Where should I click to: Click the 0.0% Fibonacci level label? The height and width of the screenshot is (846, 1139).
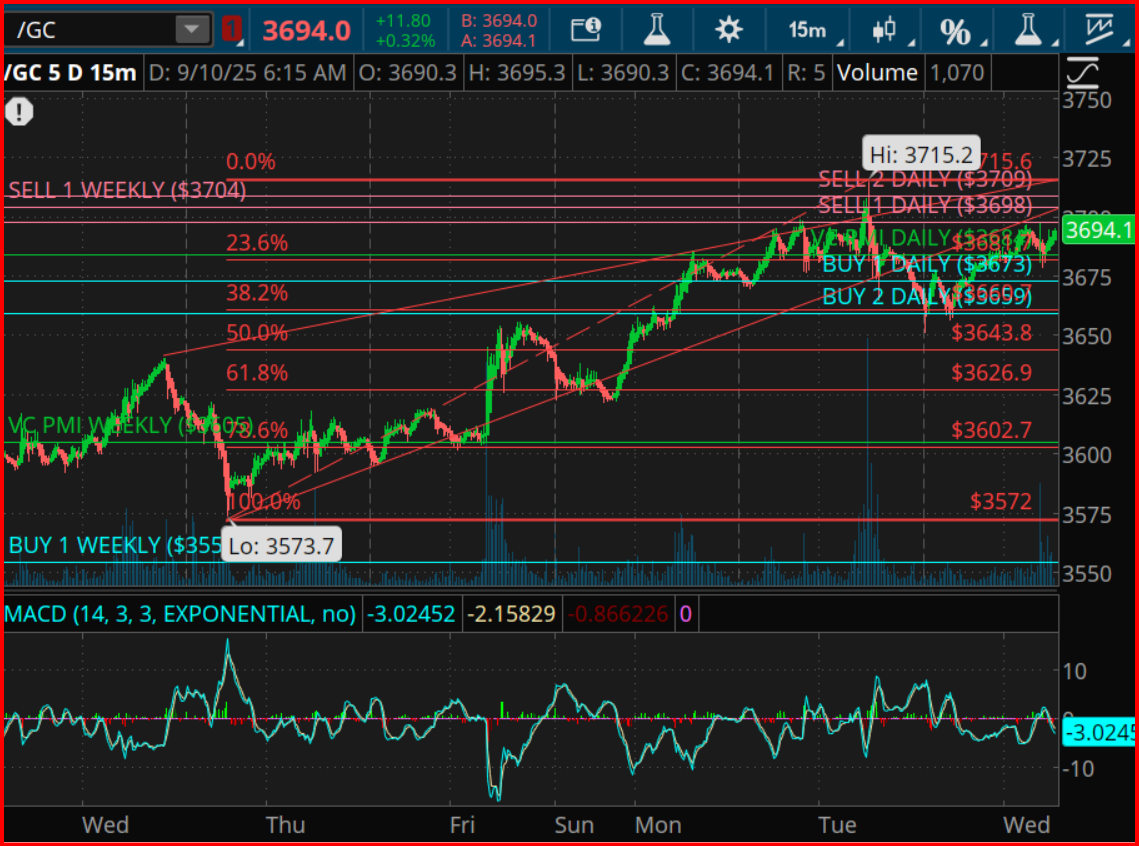(251, 161)
